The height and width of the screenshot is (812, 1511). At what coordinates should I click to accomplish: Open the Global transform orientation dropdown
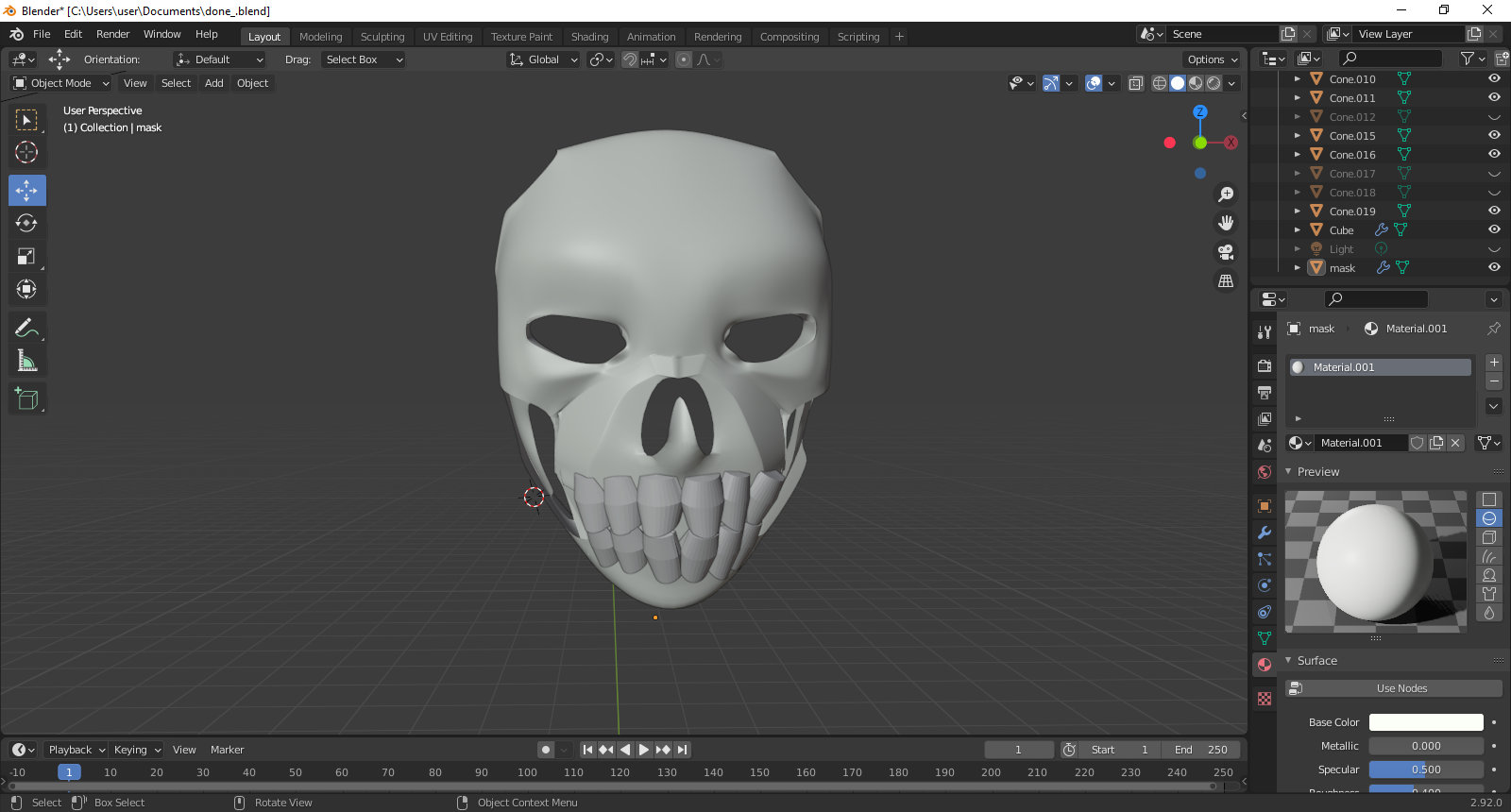tap(544, 59)
